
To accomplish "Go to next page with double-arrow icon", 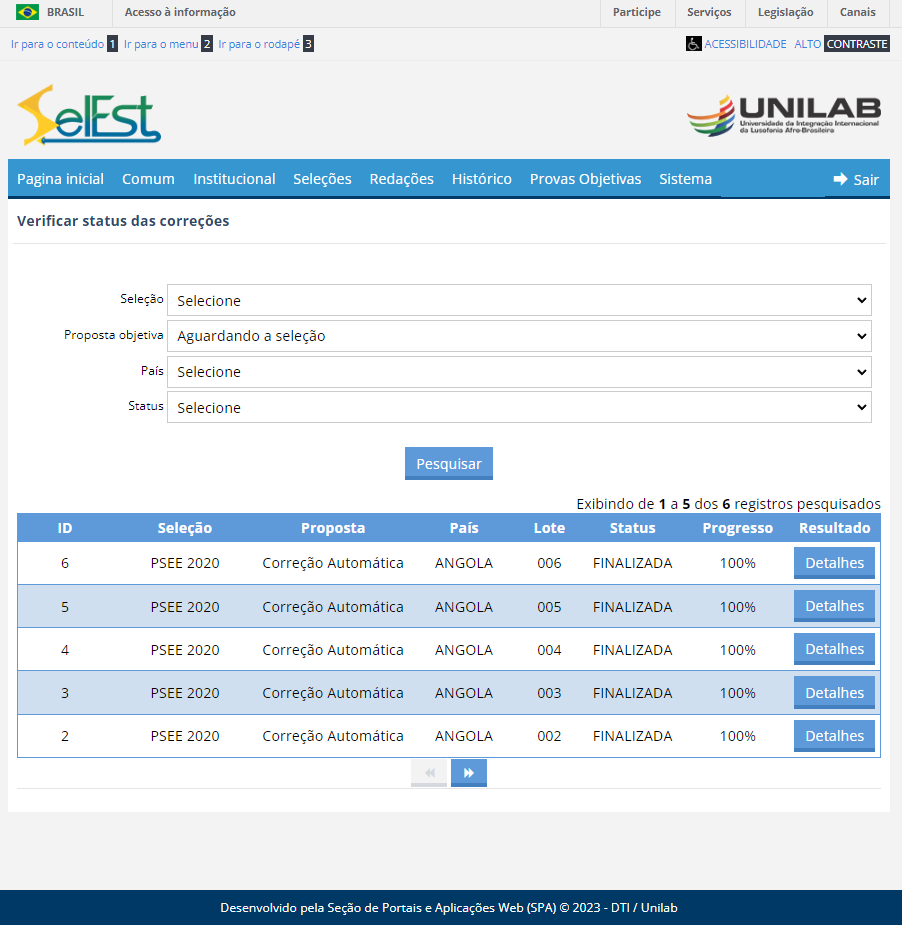I will coord(468,772).
